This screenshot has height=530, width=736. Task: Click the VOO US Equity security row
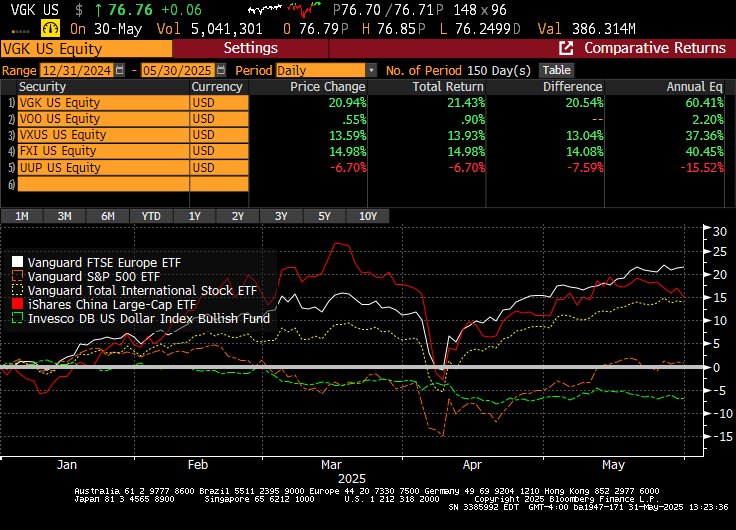(x=103, y=119)
